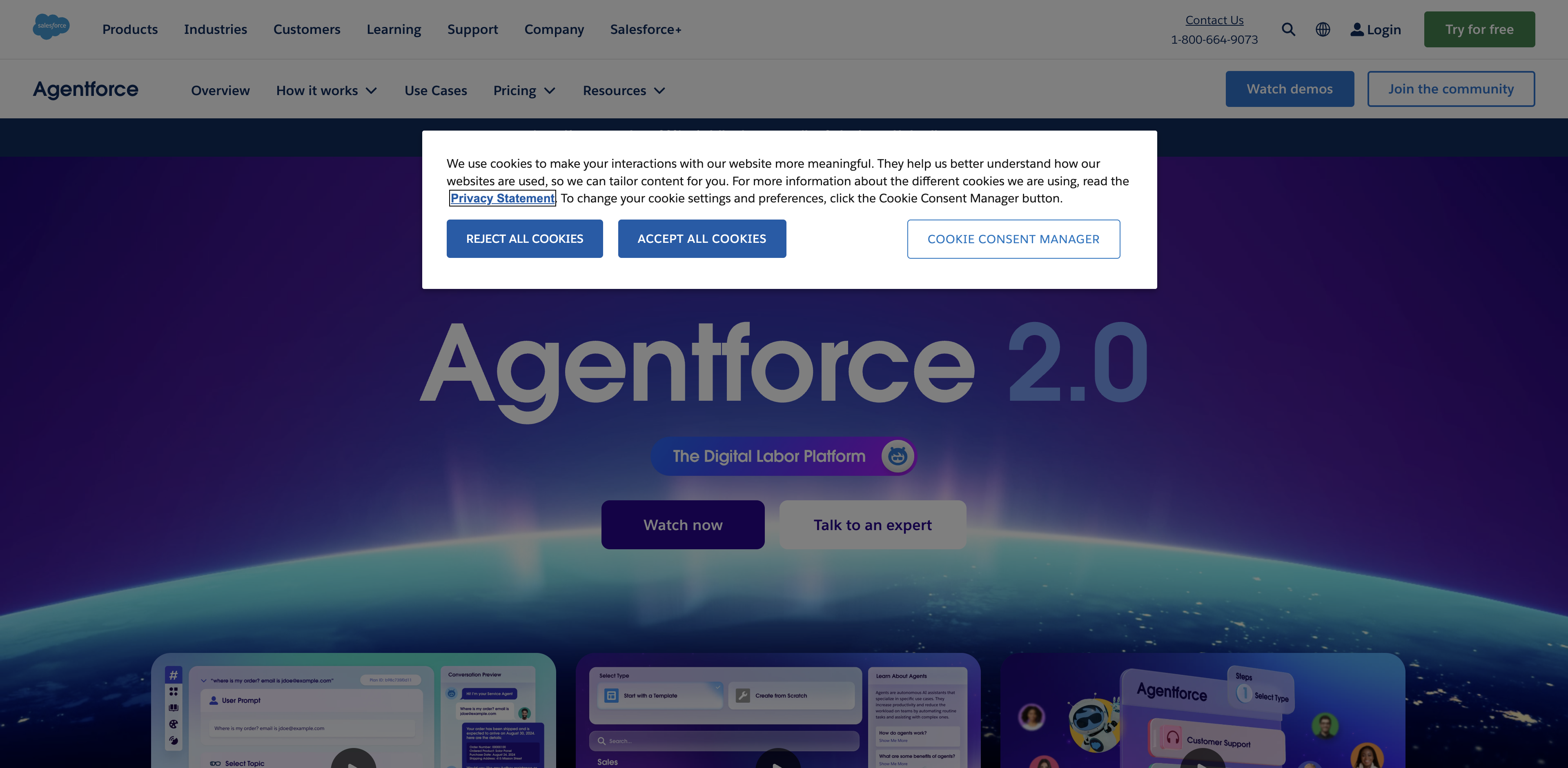
Task: Select the Use Cases tab
Action: tap(436, 91)
